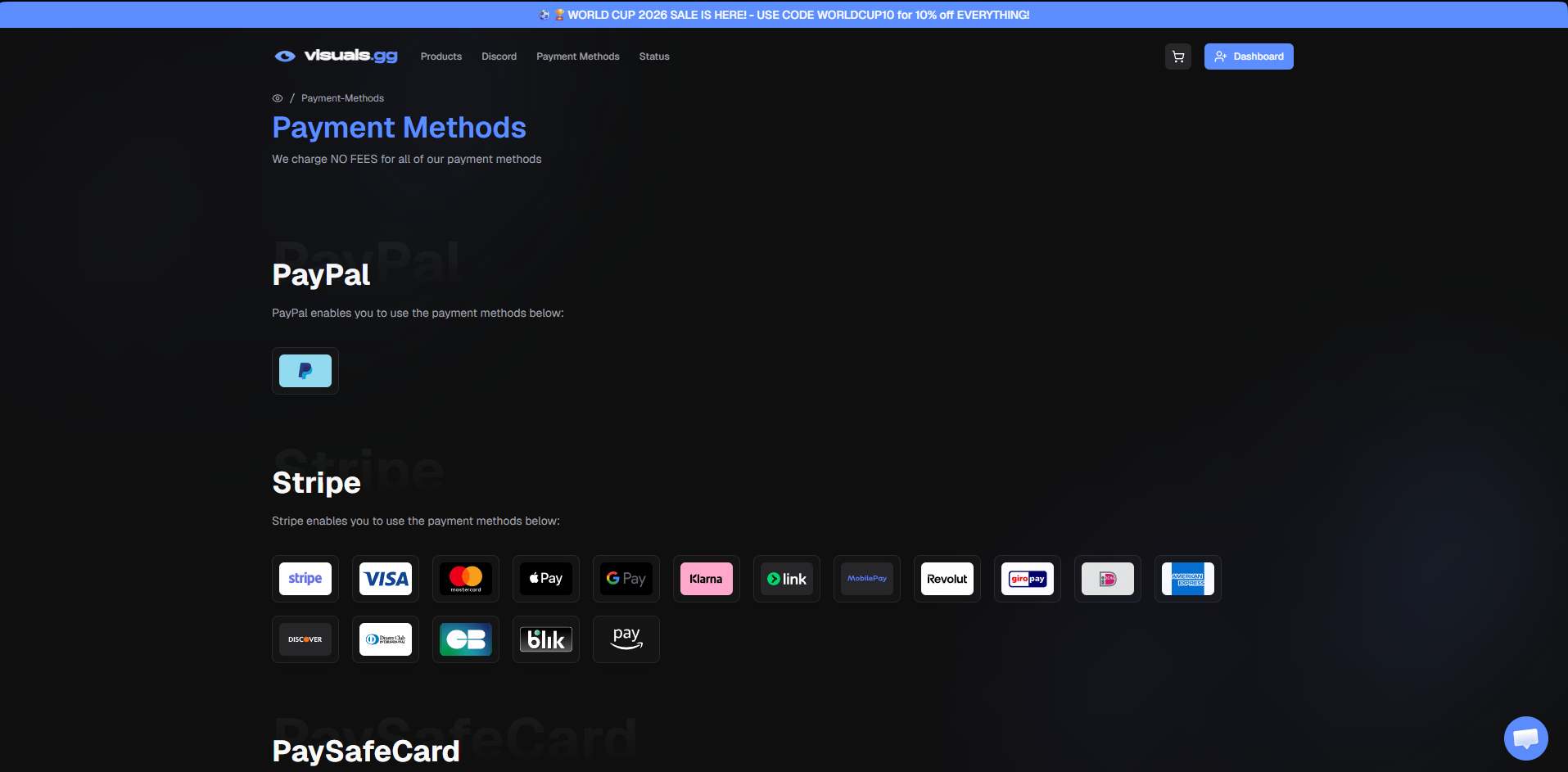Open the Status page
The width and height of the screenshot is (1568, 772).
tap(654, 56)
